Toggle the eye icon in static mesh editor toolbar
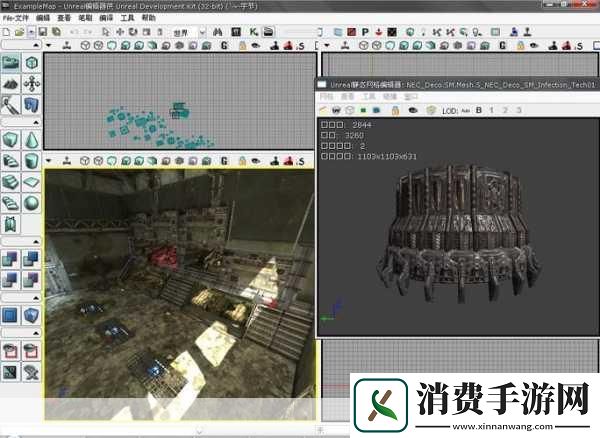Image resolution: width=600 pixels, height=438 pixels. [x=413, y=110]
